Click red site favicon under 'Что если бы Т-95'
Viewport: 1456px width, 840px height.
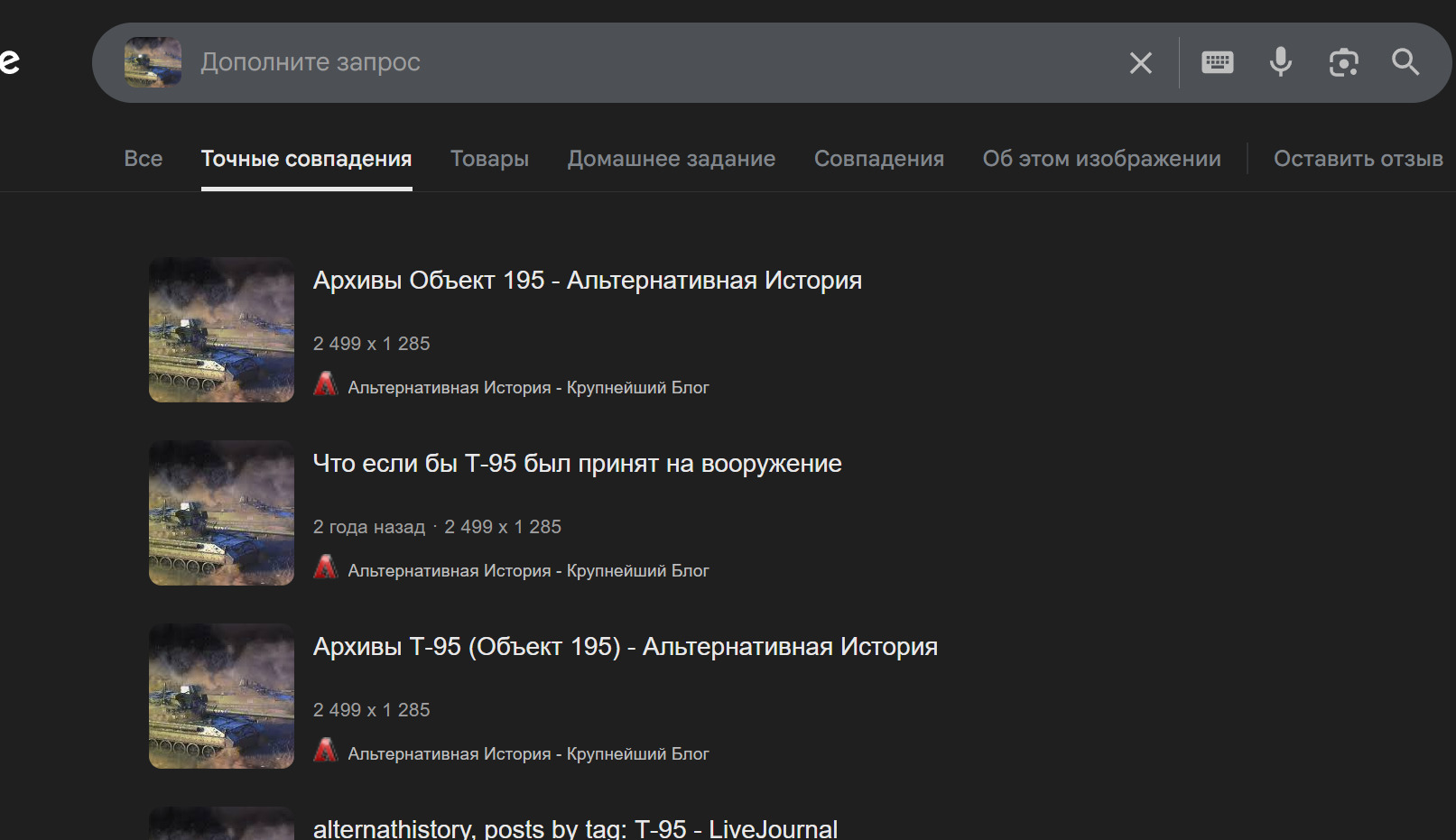click(326, 568)
